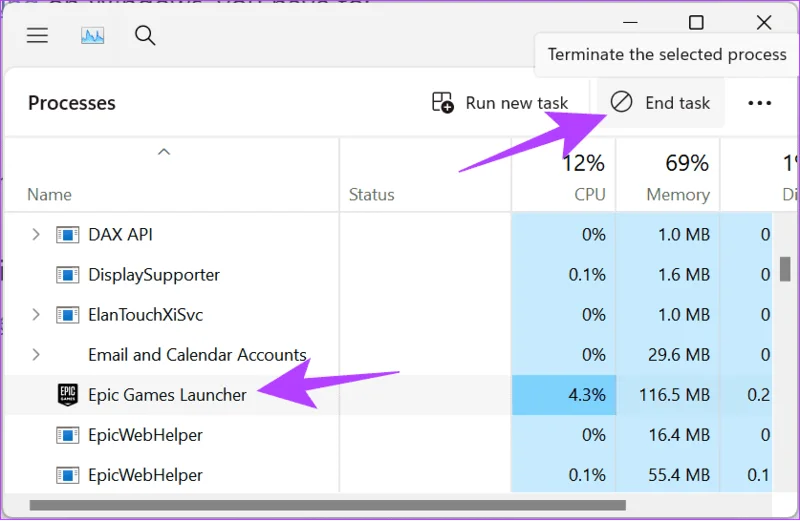
Task: Maximize the Task Manager window
Action: coord(696,22)
